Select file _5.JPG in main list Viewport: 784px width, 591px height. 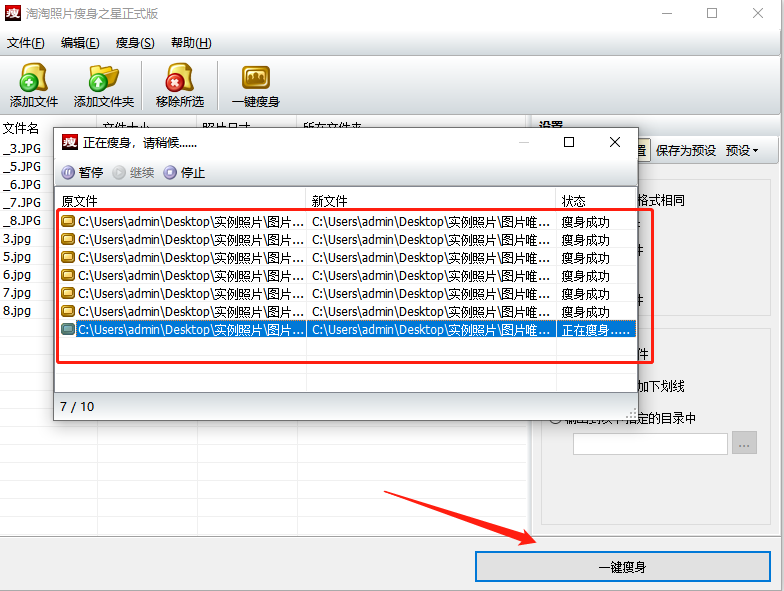click(x=22, y=166)
